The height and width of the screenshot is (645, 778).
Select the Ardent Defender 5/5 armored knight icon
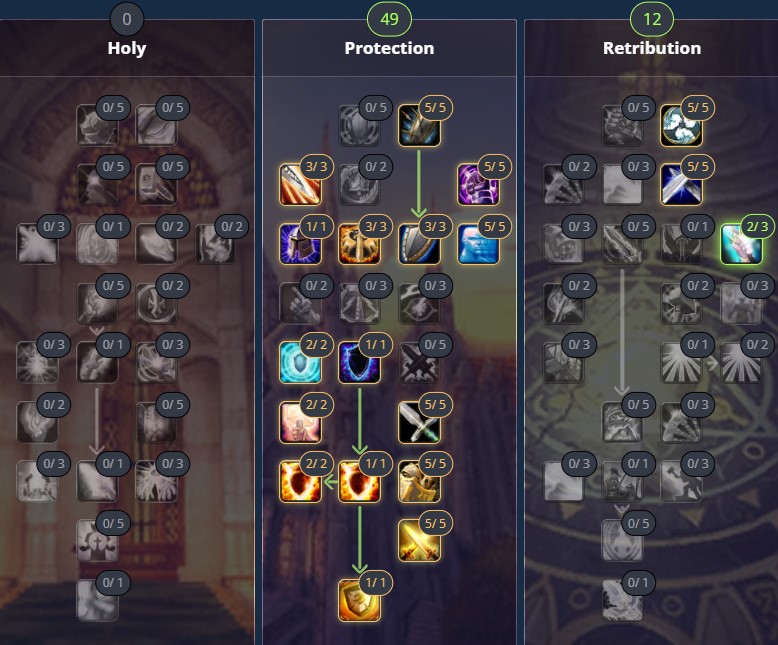tap(419, 481)
